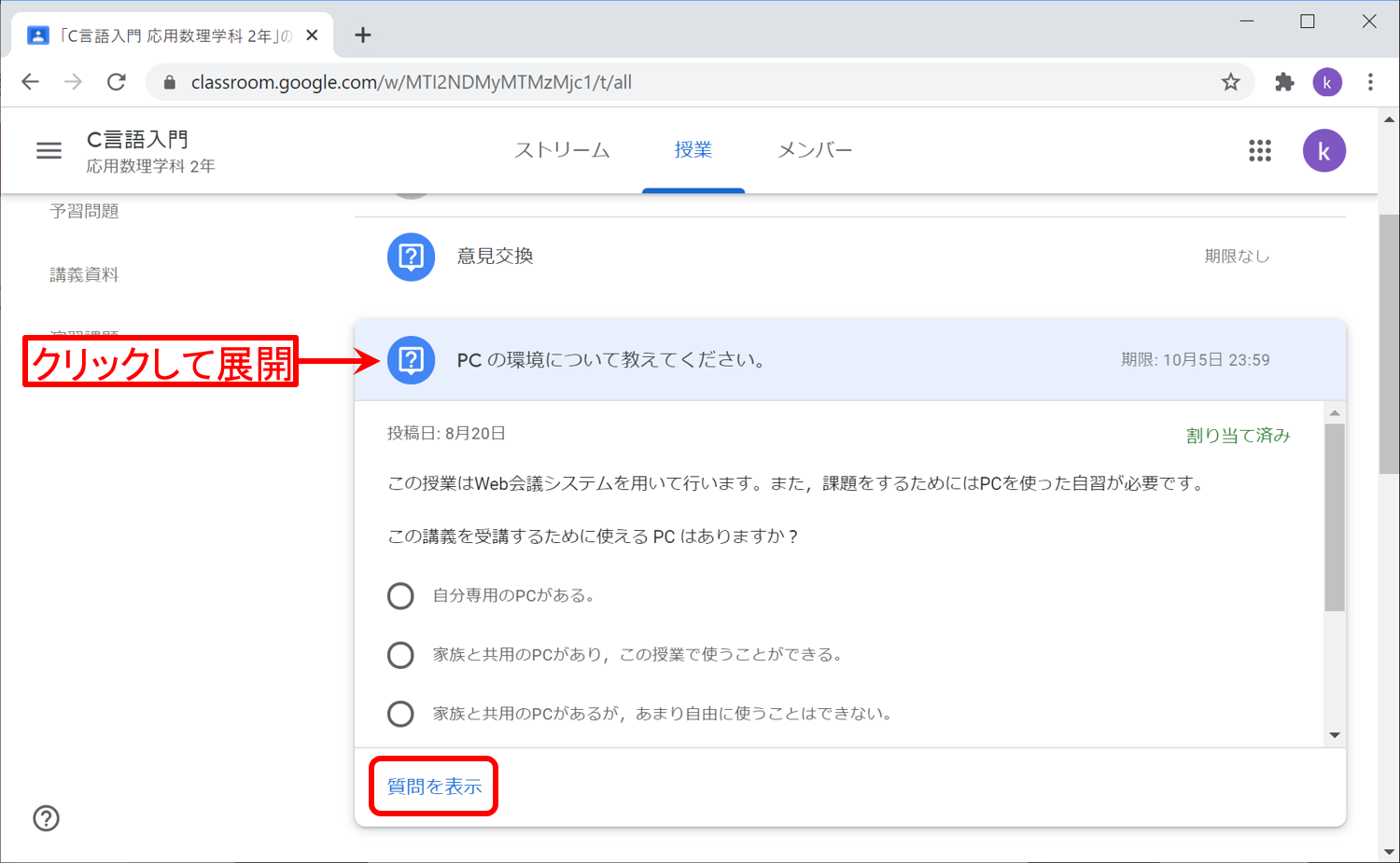The height and width of the screenshot is (863, 1400).
Task: Select 予習問題 topic in sidebar
Action: [84, 212]
